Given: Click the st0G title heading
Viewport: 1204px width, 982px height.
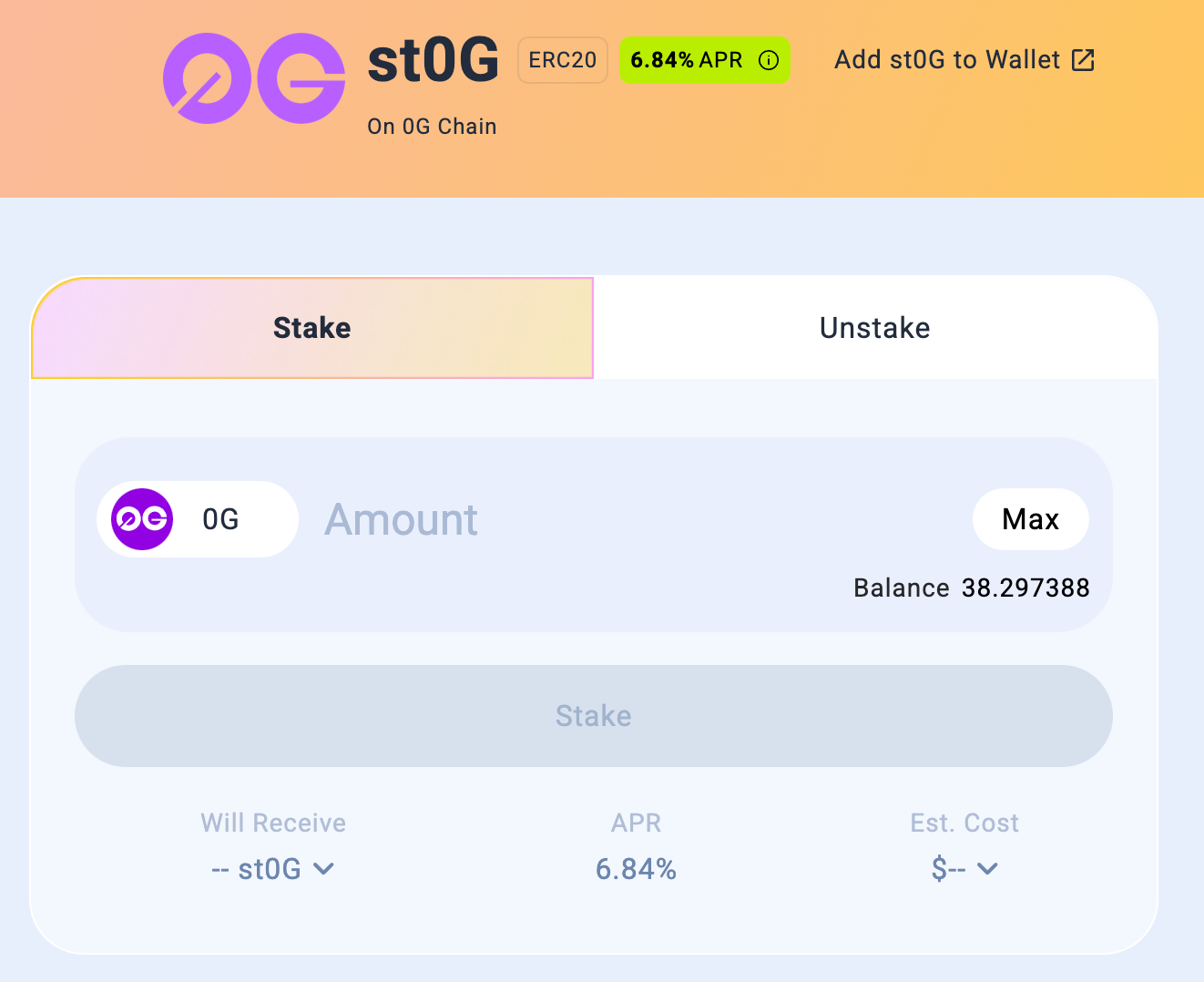Looking at the screenshot, I should 433,60.
